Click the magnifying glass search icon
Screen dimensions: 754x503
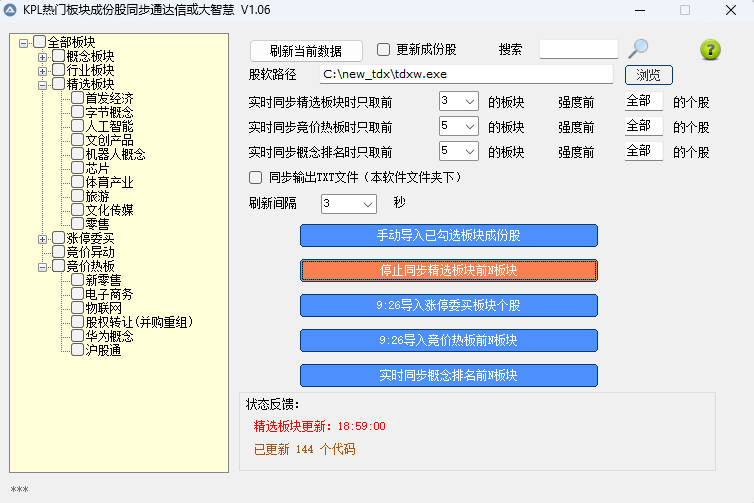pyautogui.click(x=638, y=49)
